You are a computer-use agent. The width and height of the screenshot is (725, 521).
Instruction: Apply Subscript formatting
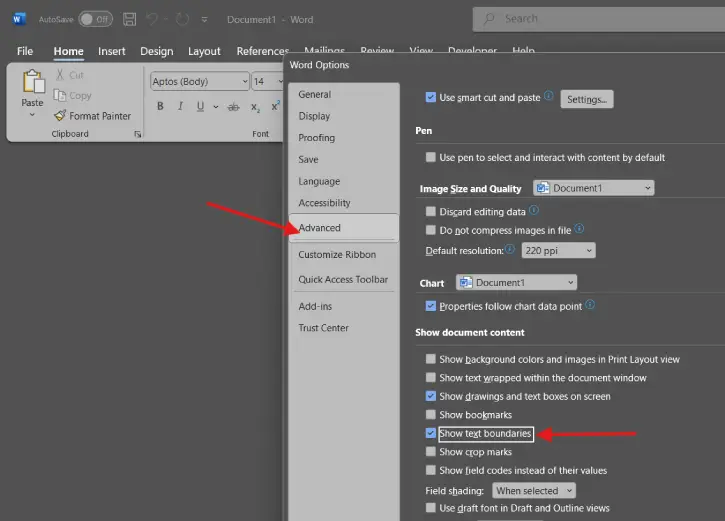click(255, 107)
